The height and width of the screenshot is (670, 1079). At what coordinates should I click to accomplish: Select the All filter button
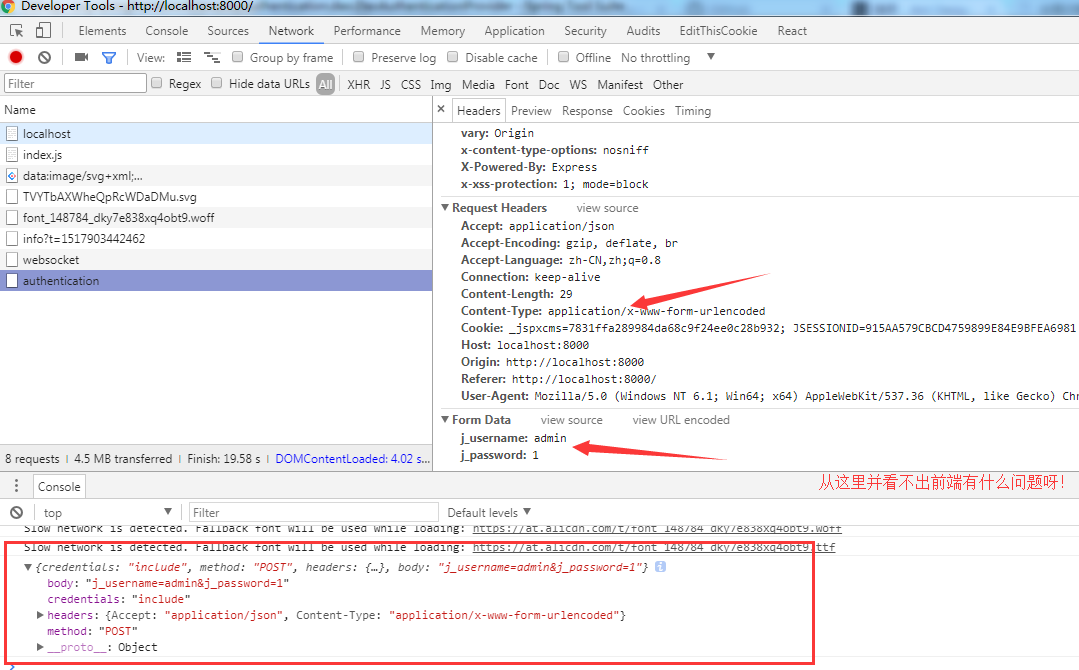pos(325,85)
